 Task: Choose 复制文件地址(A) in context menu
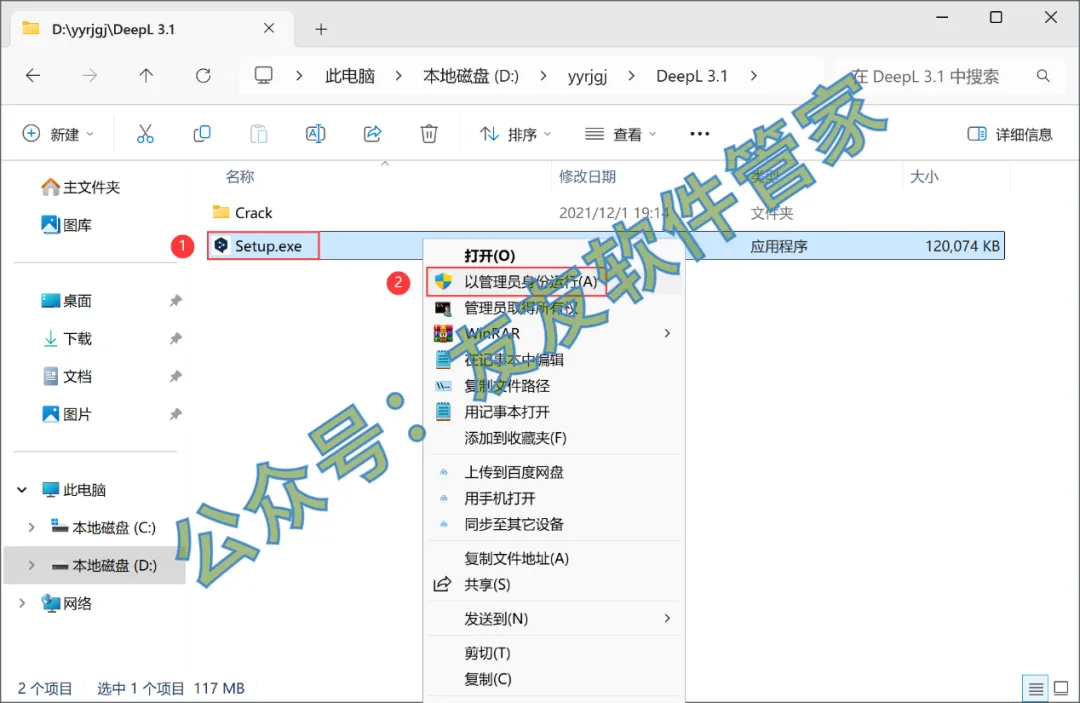tap(554, 558)
